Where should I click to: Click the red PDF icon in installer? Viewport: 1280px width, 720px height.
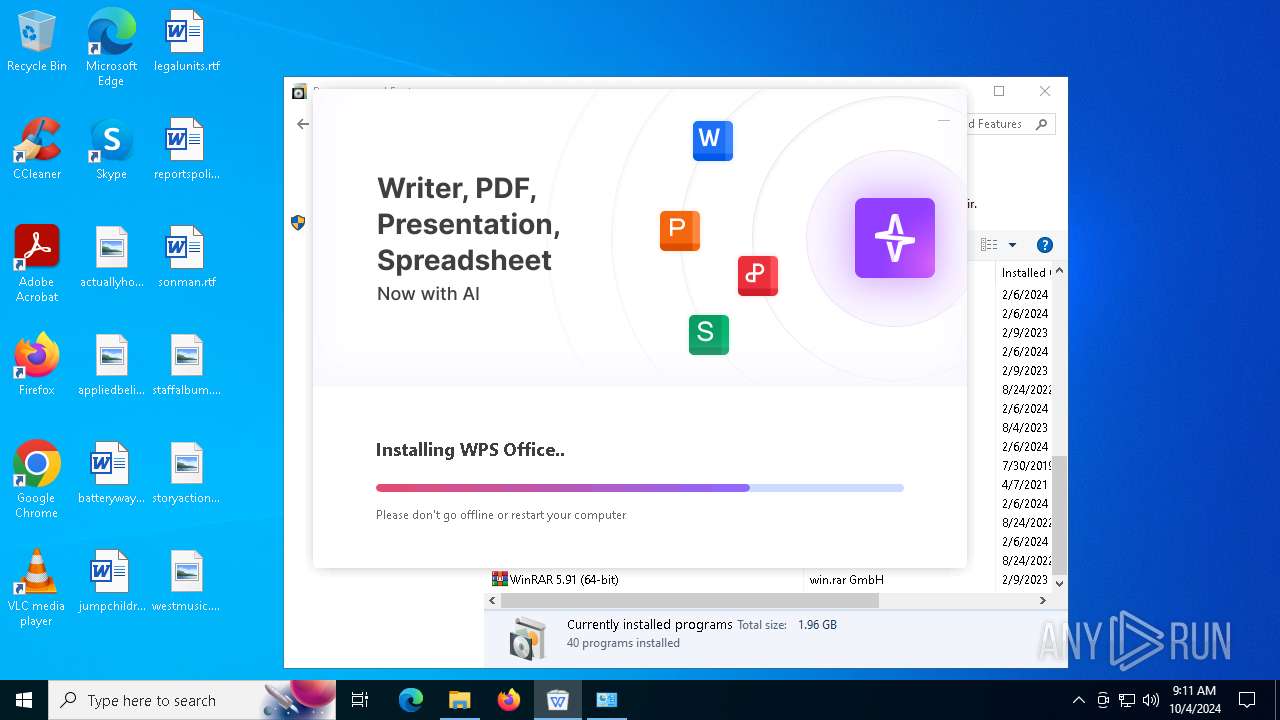tap(757, 275)
